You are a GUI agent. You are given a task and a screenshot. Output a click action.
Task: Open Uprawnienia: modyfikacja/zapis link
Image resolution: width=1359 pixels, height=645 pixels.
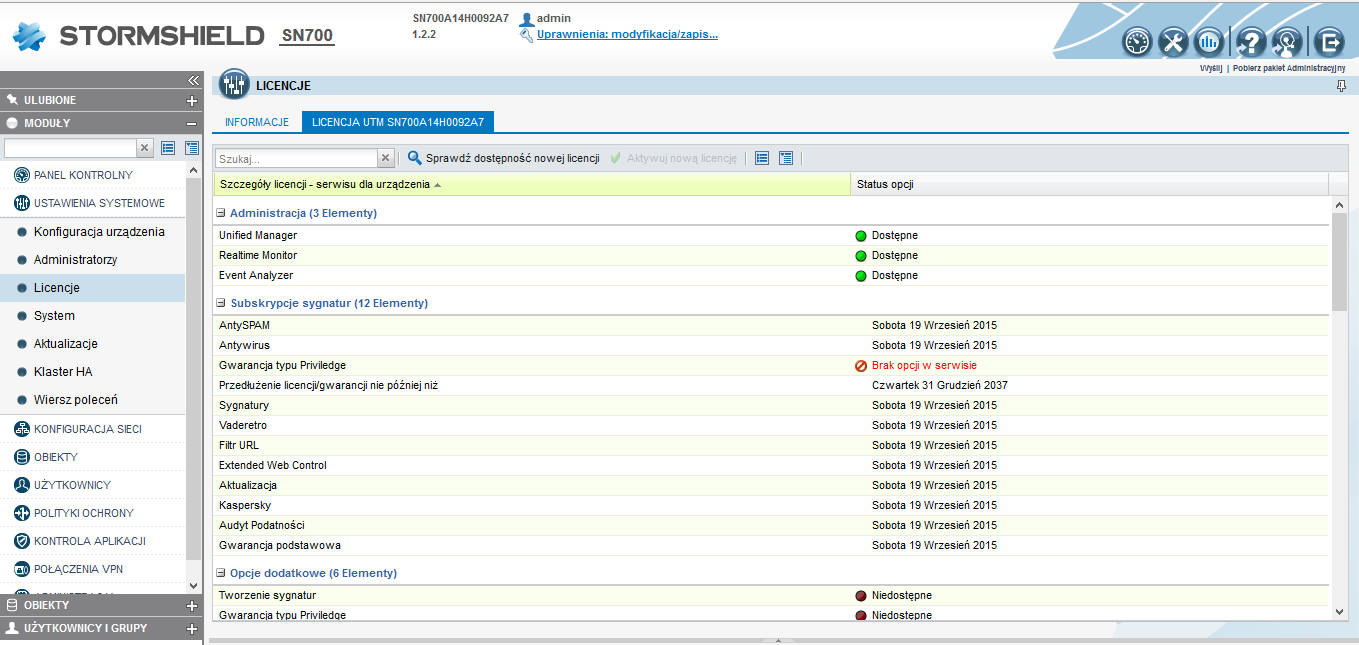[627, 34]
